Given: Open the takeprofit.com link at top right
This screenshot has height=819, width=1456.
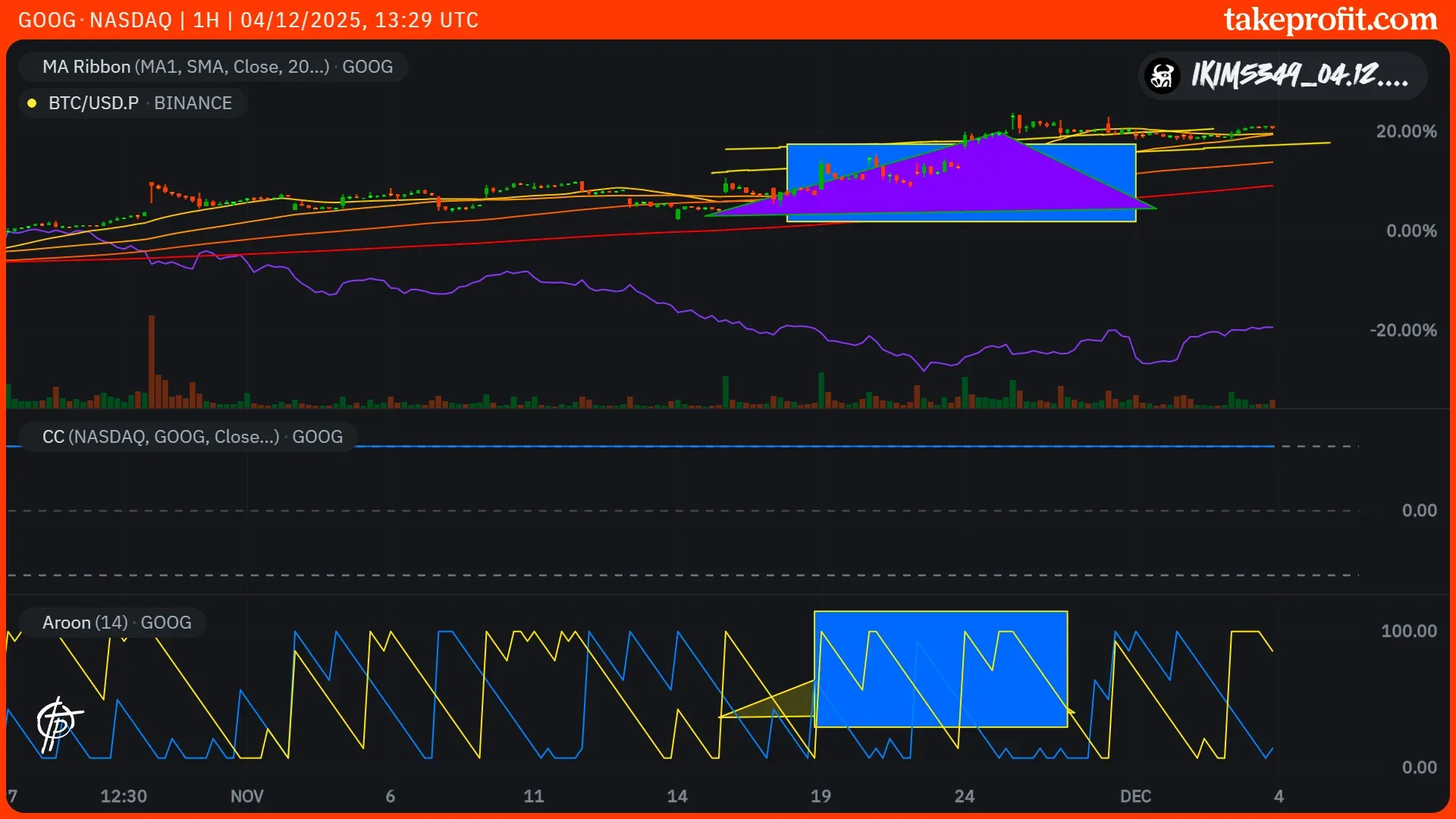Looking at the screenshot, I should point(1330,20).
